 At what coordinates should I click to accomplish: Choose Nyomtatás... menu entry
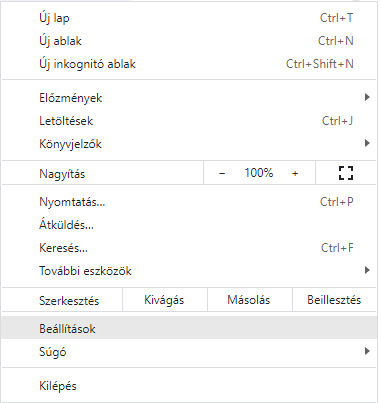tap(189, 202)
